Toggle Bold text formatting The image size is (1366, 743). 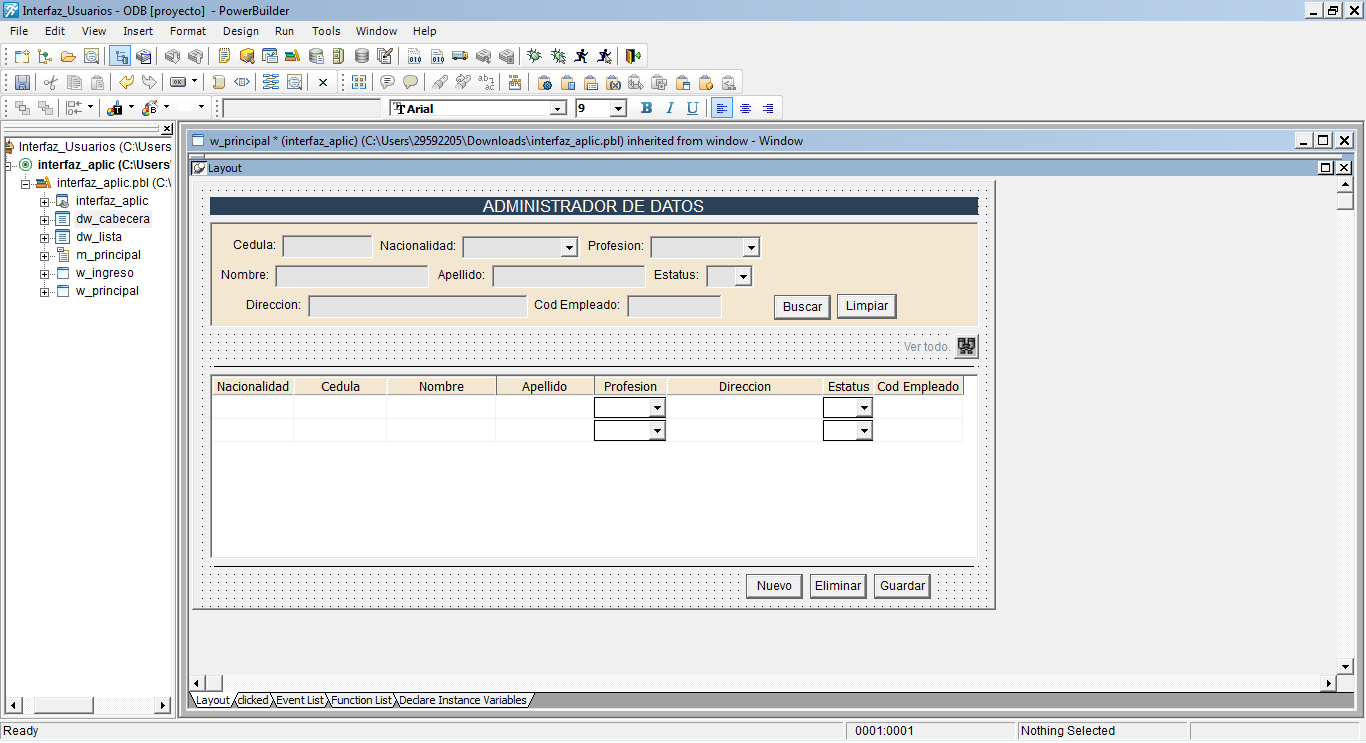click(x=646, y=108)
